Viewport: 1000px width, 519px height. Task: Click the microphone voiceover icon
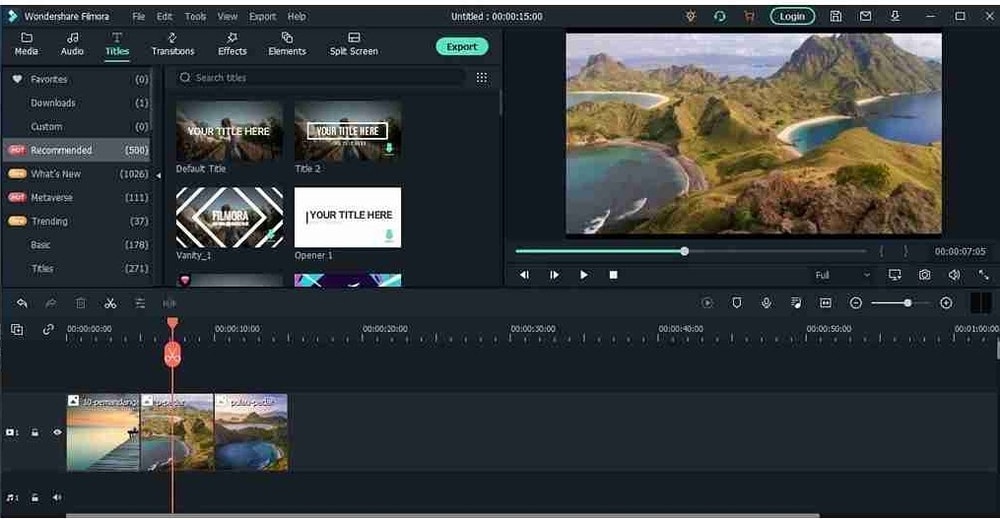coord(767,303)
